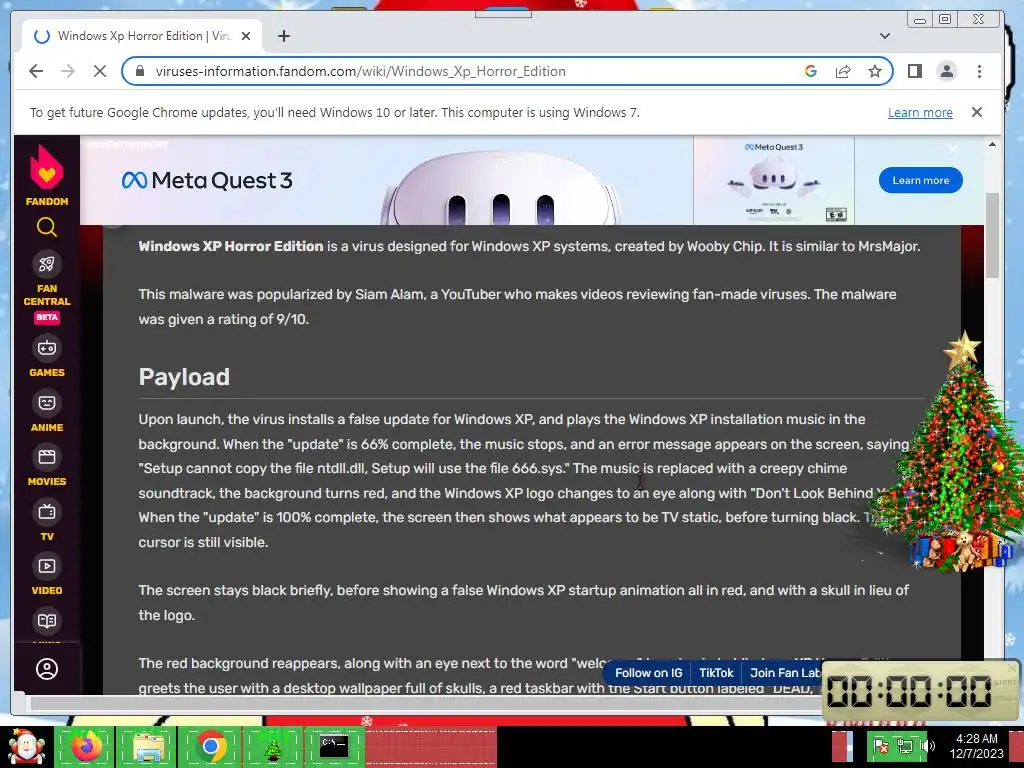
Task: Open the Video section icon
Action: [46, 566]
